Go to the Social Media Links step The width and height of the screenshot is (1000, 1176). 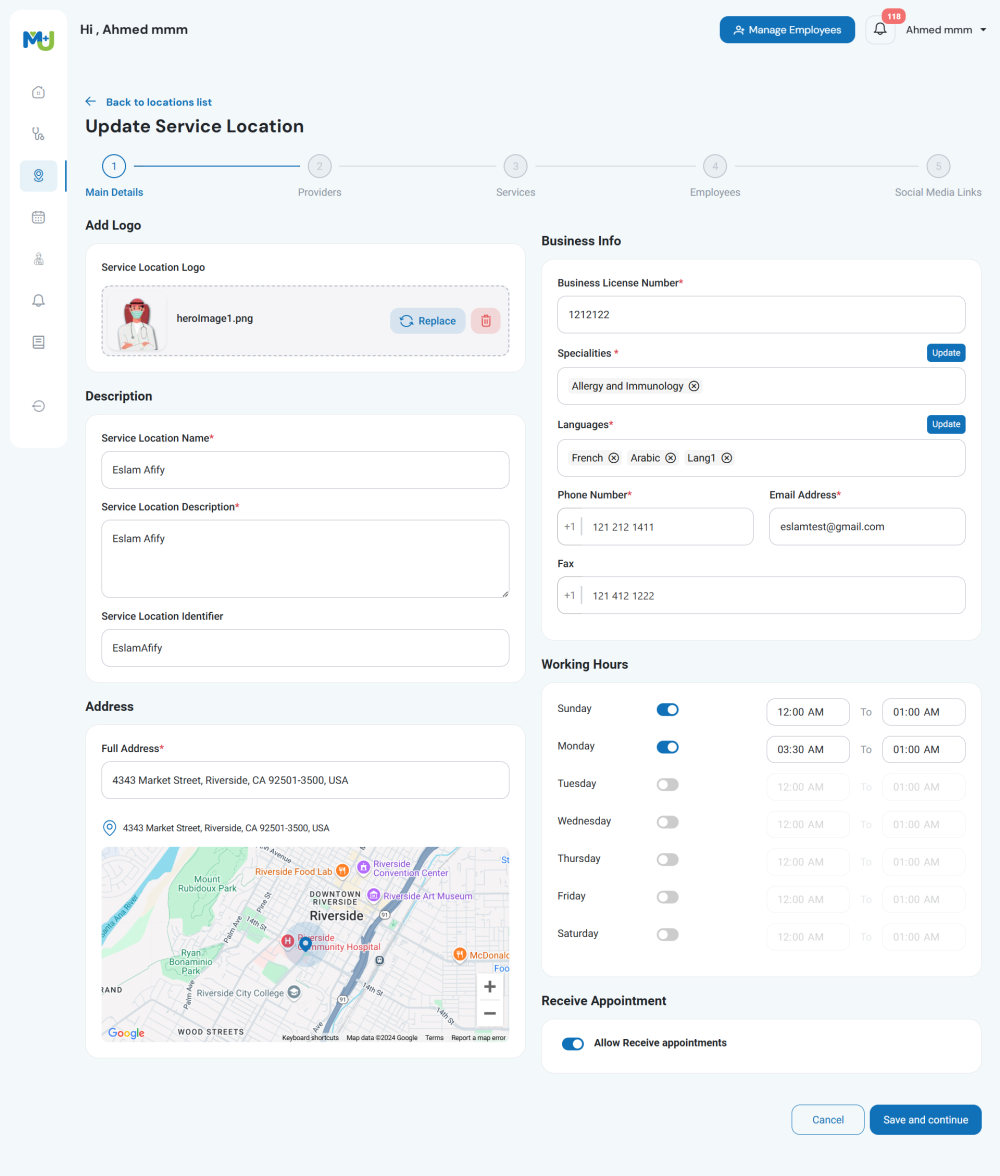[x=938, y=166]
